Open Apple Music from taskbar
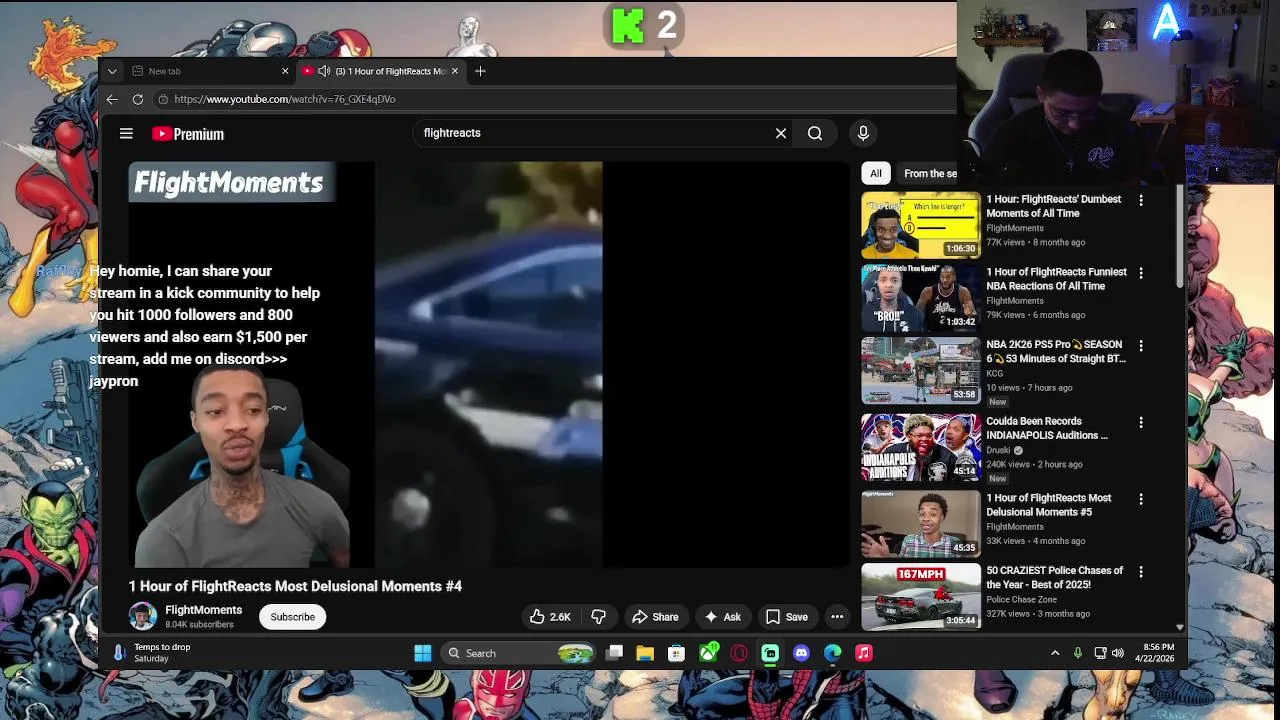Image resolution: width=1280 pixels, height=720 pixels. pyautogui.click(x=864, y=653)
